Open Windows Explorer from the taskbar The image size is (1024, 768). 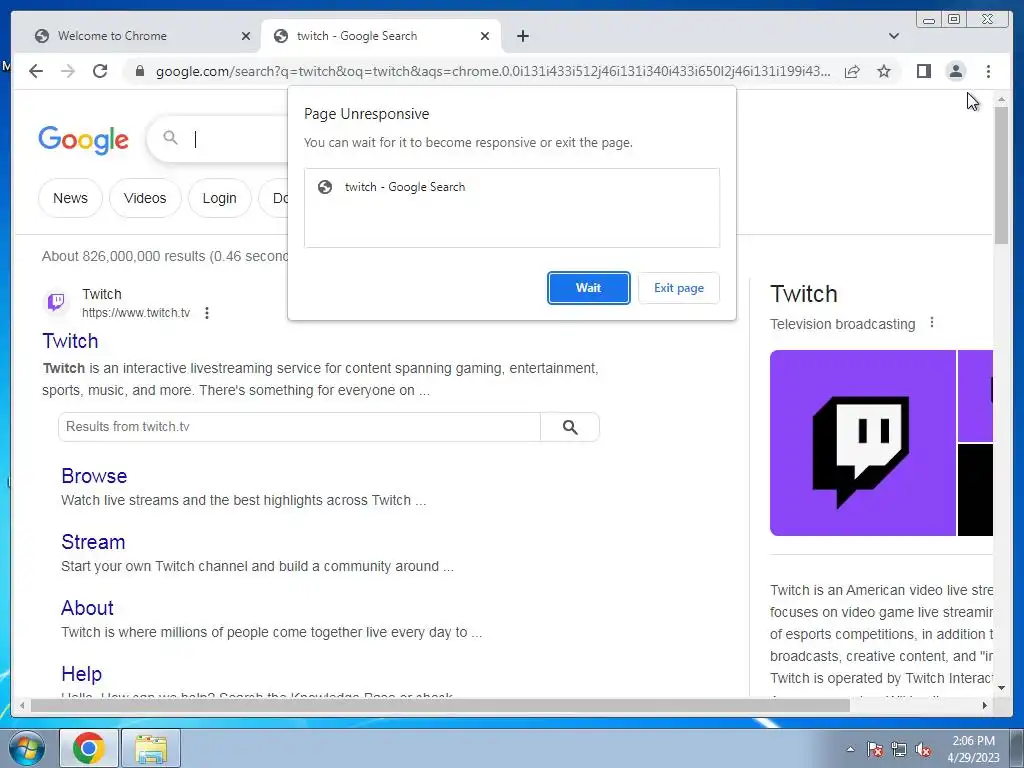[x=151, y=748]
